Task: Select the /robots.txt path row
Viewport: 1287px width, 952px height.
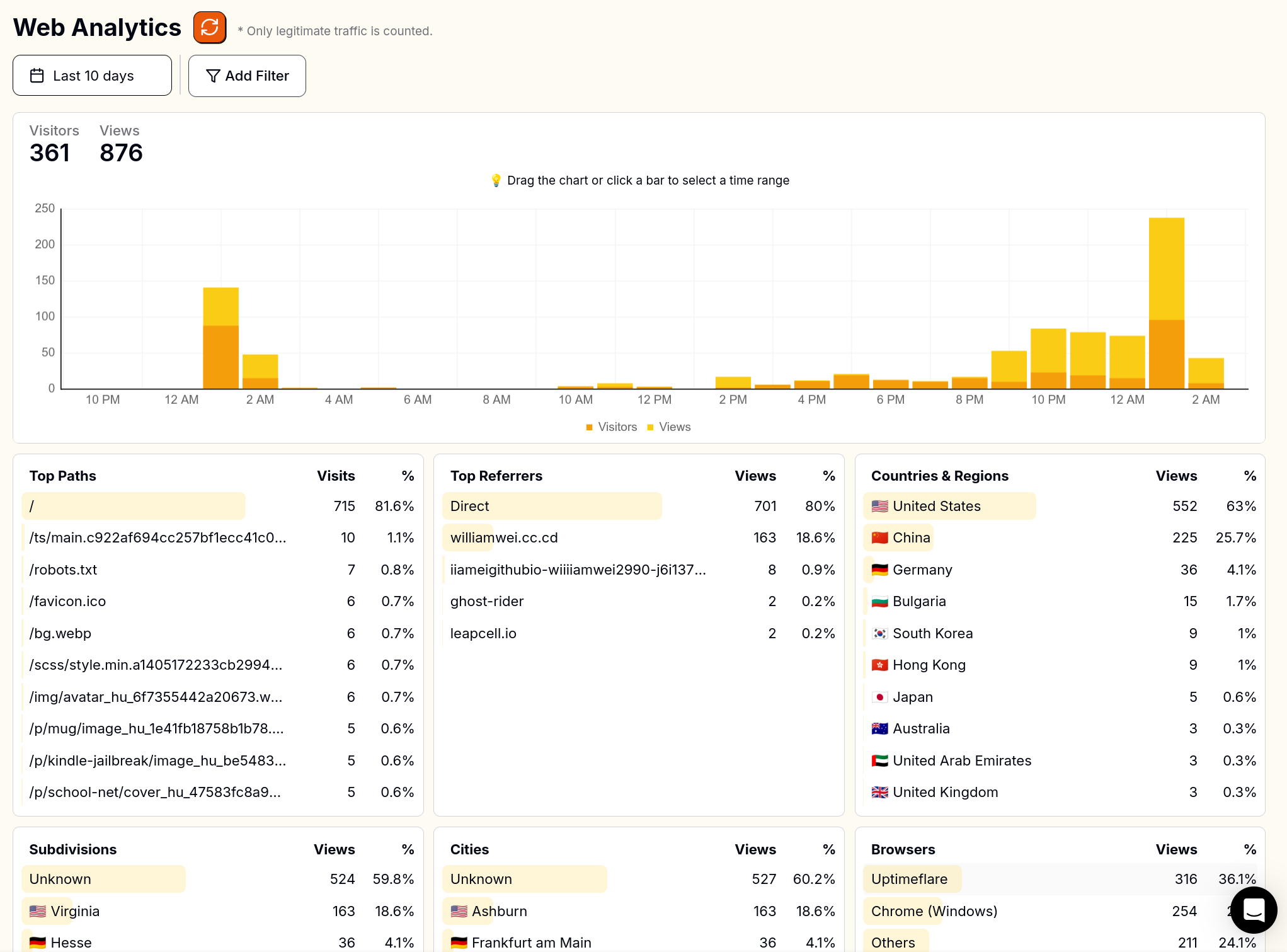Action: 63,570
